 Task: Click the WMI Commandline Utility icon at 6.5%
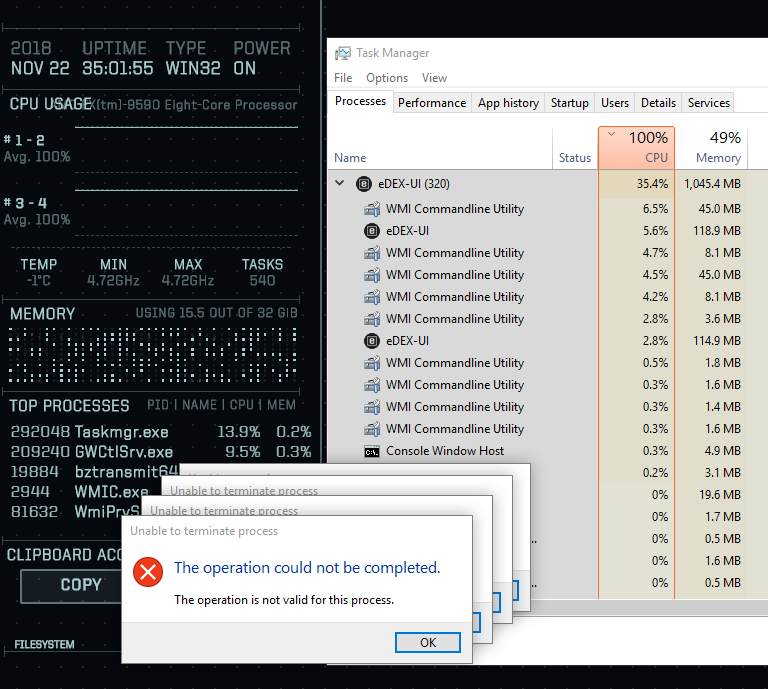pyautogui.click(x=372, y=209)
